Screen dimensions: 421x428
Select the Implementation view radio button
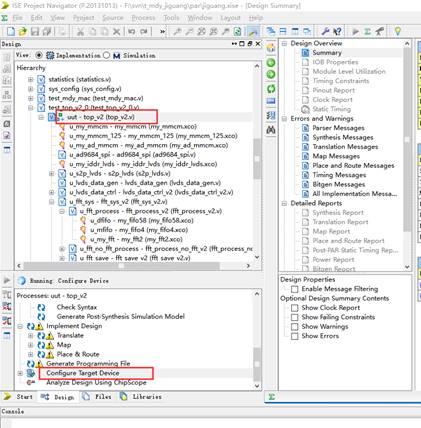(x=39, y=55)
